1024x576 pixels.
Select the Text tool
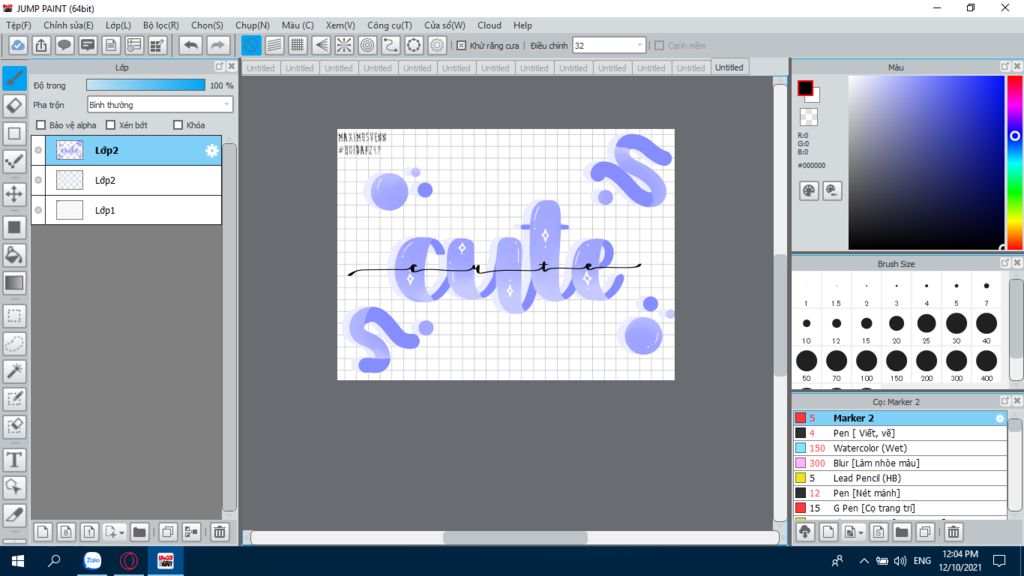pos(14,460)
